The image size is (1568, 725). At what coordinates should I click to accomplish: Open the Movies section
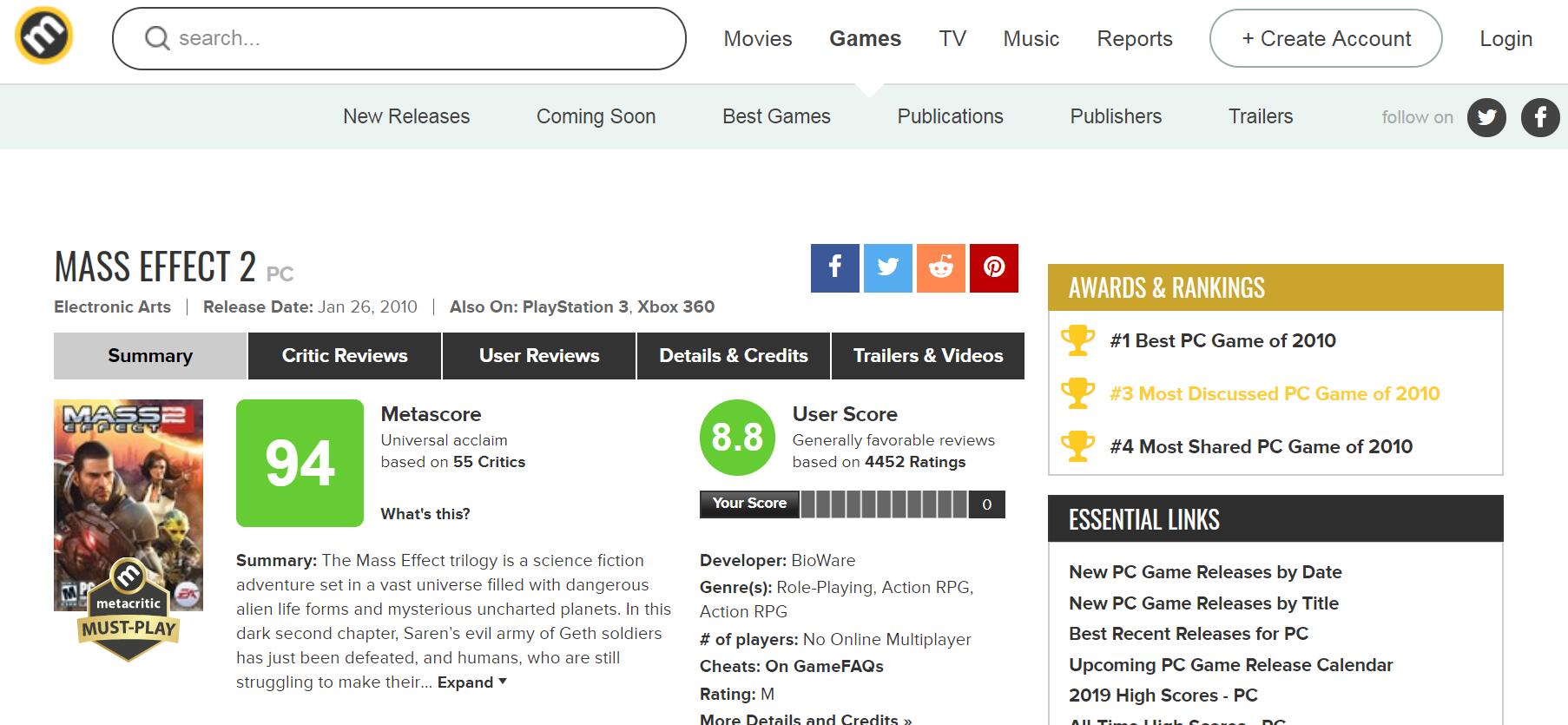(758, 38)
